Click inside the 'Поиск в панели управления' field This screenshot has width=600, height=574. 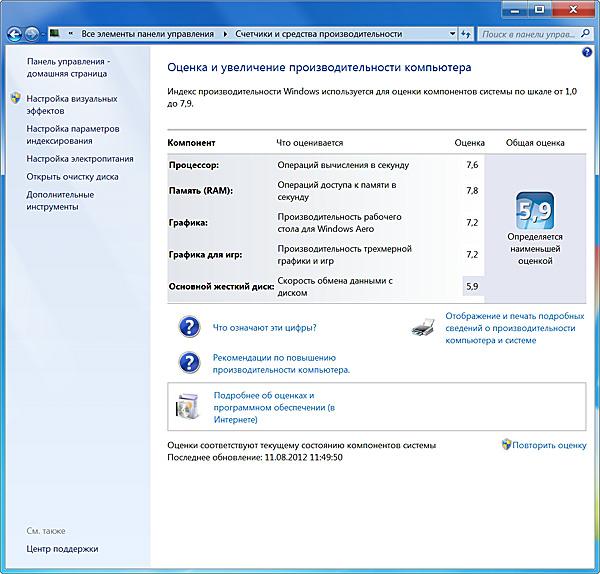pyautogui.click(x=525, y=34)
